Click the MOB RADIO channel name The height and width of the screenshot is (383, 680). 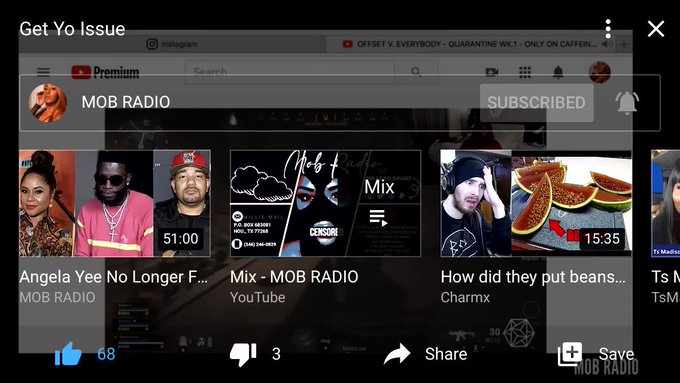126,102
